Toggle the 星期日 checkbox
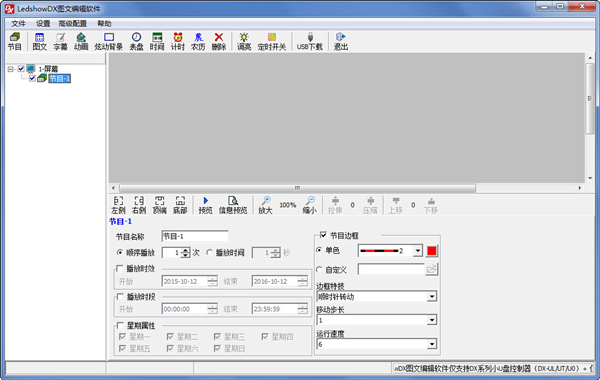This screenshot has height=380, width=600. tap(217, 348)
